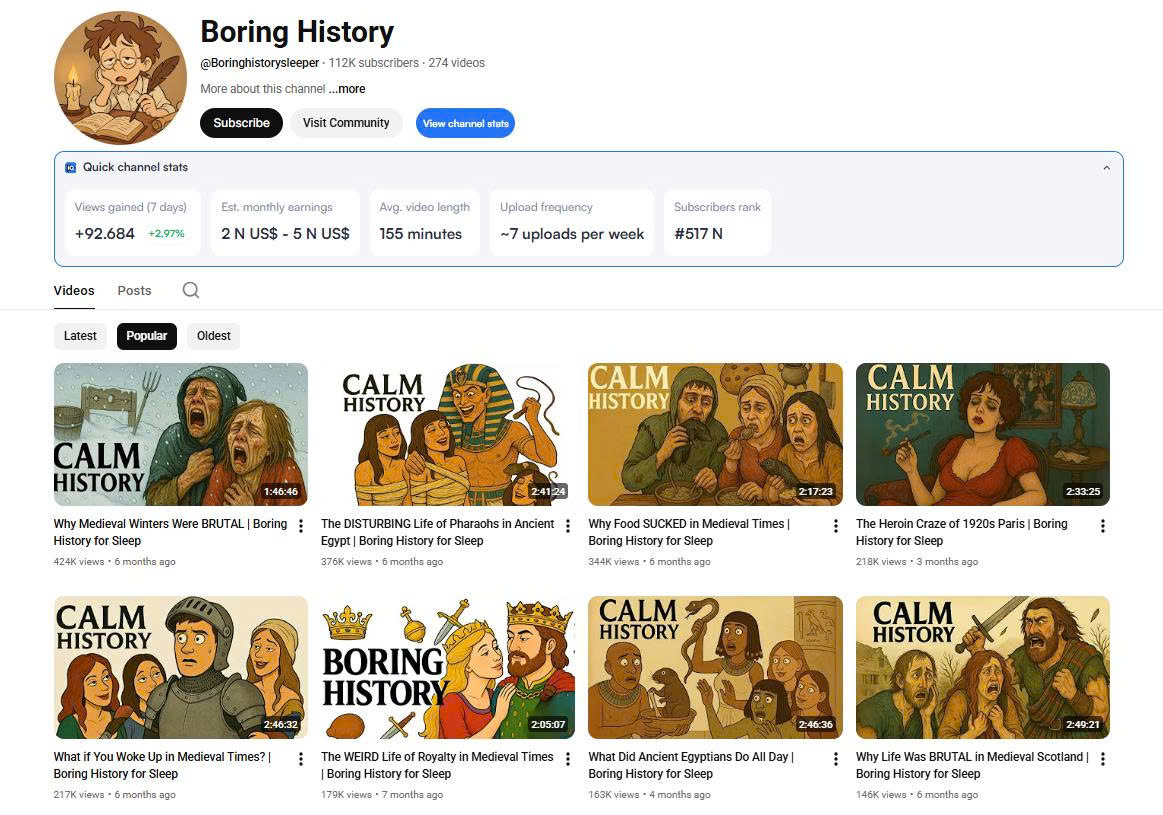Expand channel description via ...more
The image size is (1163, 815).
coord(347,89)
